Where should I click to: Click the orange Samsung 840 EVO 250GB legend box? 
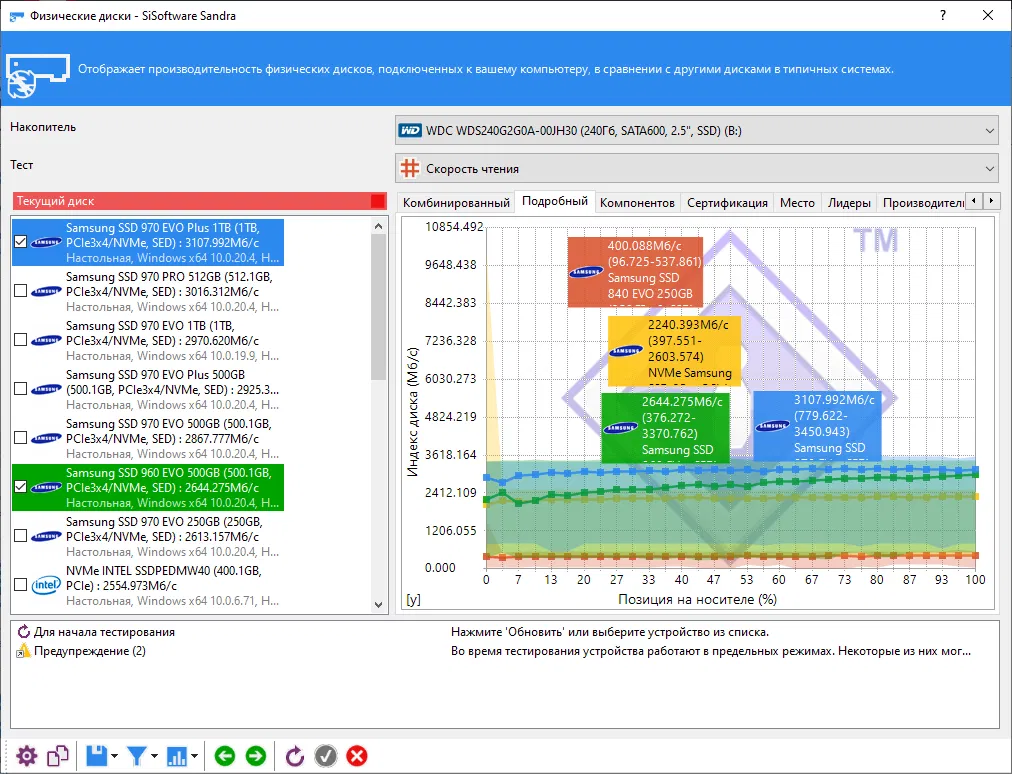click(635, 270)
